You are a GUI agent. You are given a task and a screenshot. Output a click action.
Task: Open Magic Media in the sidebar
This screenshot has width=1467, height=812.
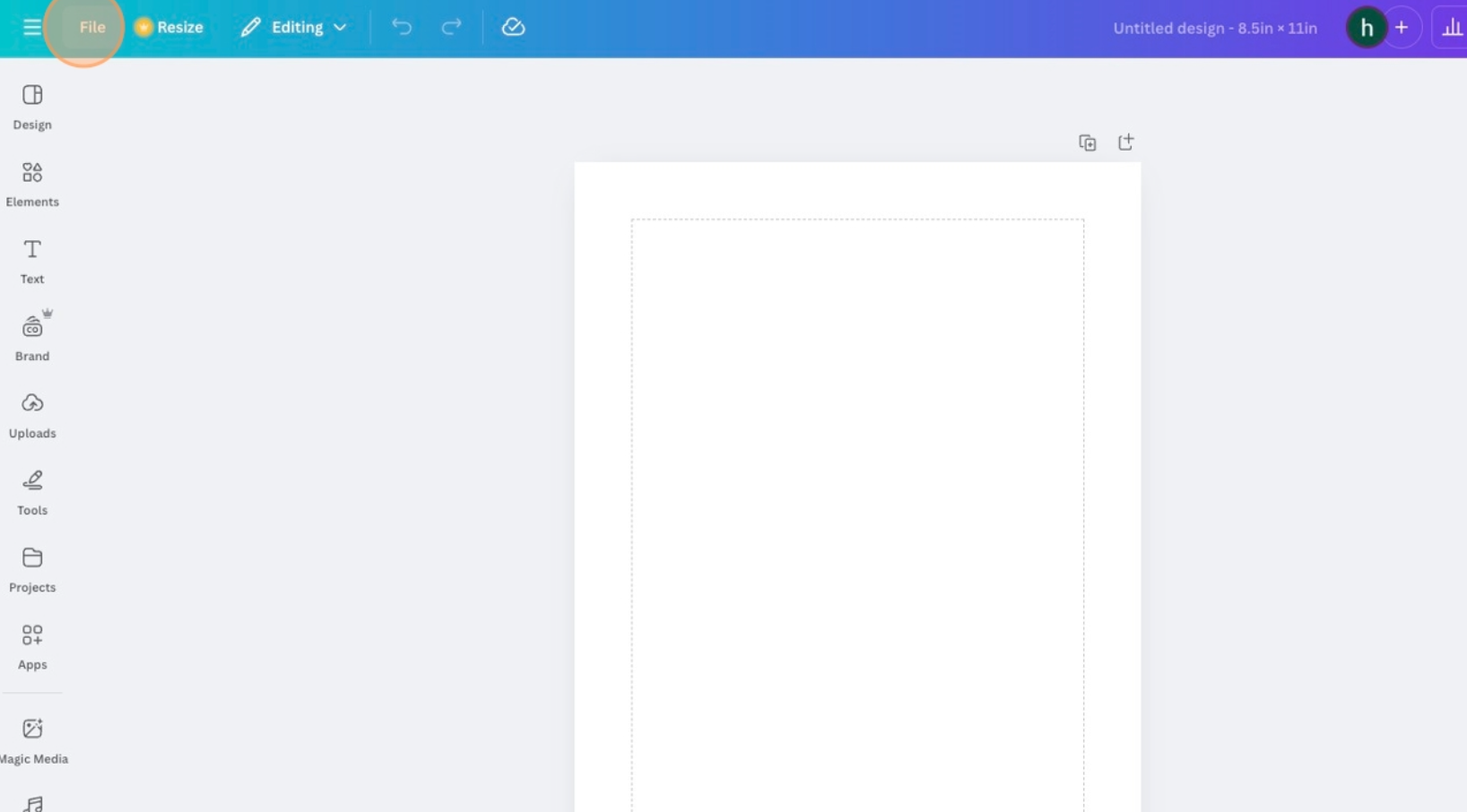(32, 739)
